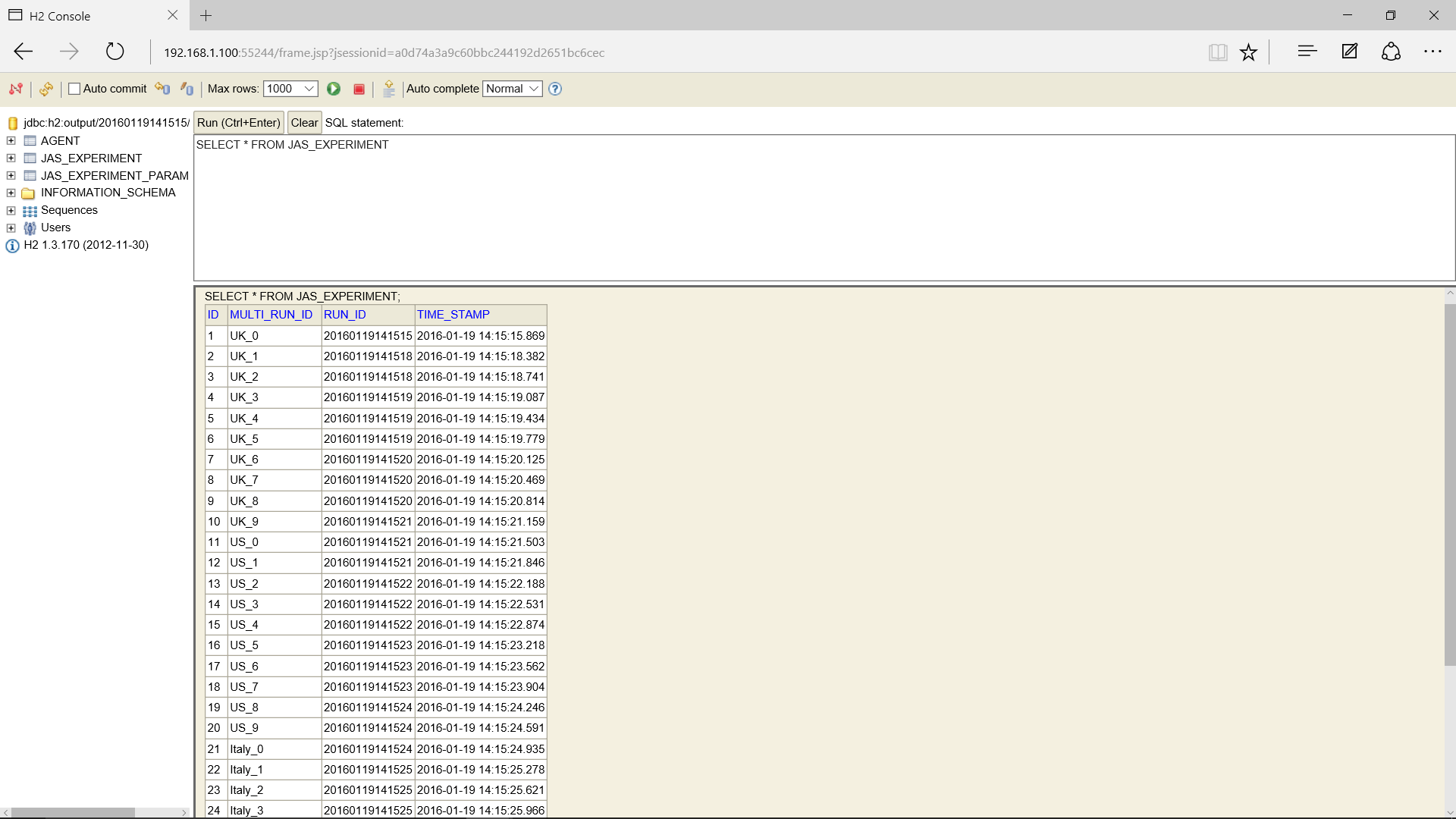
Task: Expand the INFORMATION_SCHEMA folder
Action: 11,193
